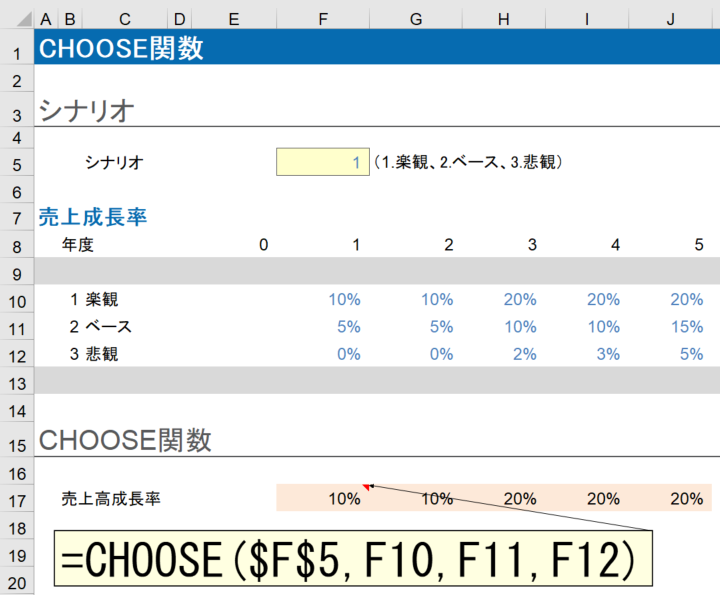720x595 pixels.
Task: Click the scenario legend text beside input
Action: (x=468, y=162)
